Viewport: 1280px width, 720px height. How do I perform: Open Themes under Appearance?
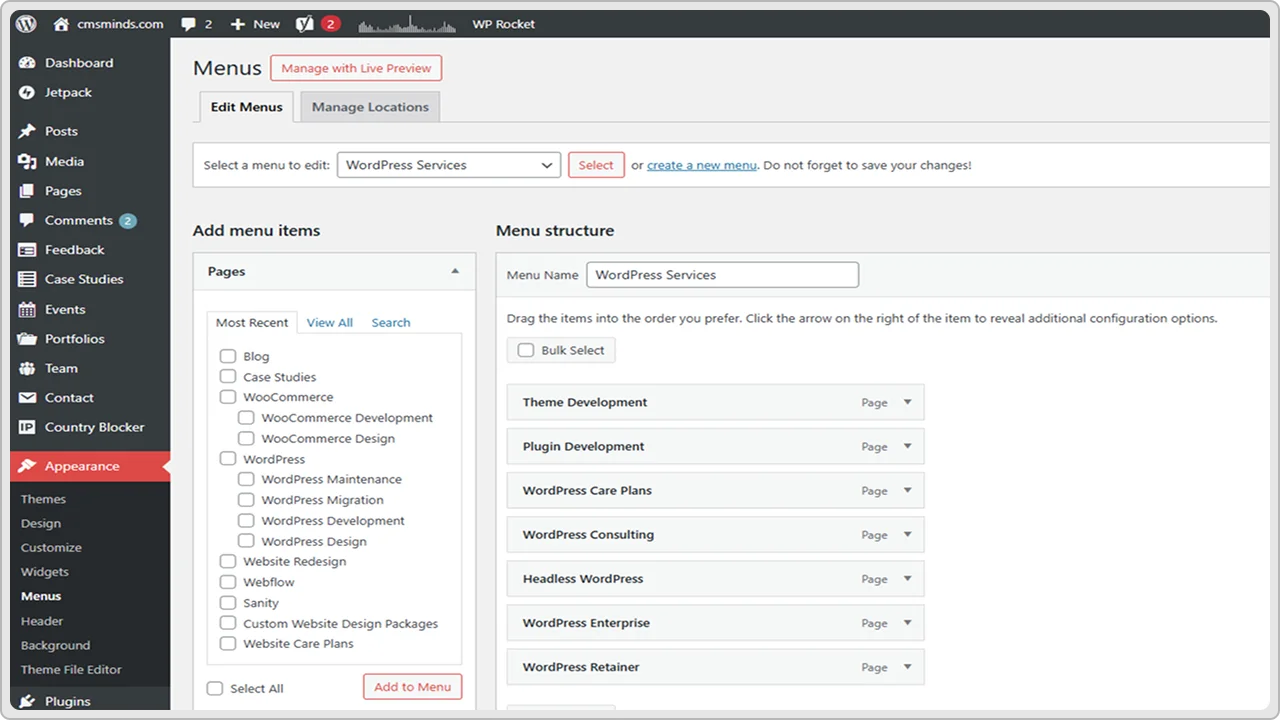(43, 499)
